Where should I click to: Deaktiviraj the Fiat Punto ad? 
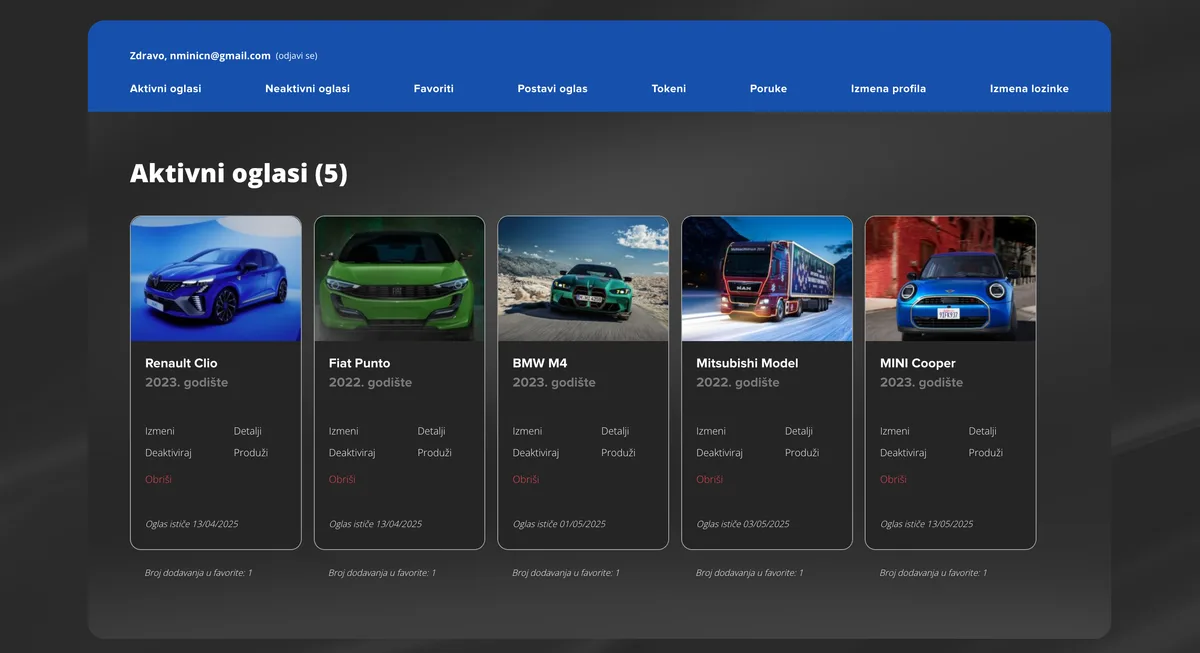352,453
